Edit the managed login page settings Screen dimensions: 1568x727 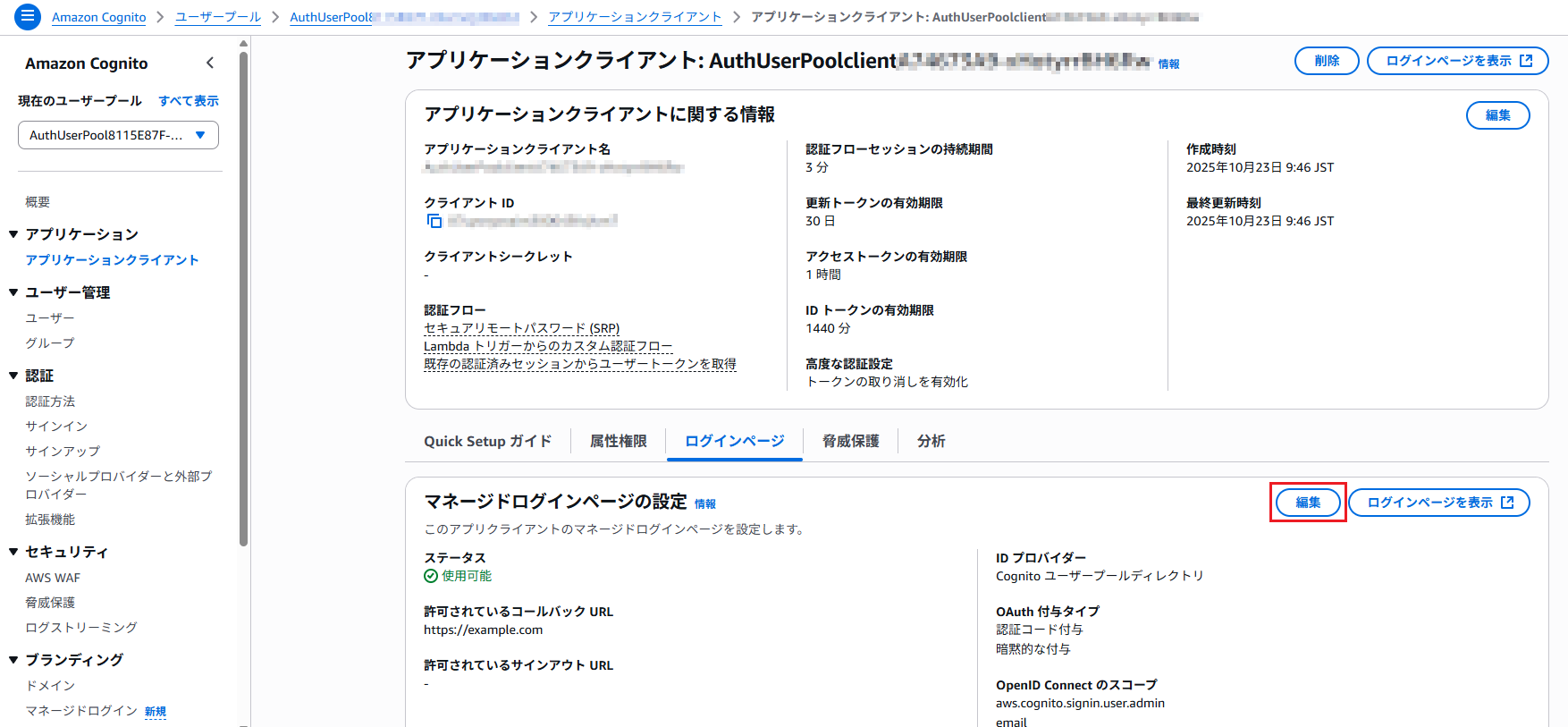(1308, 503)
